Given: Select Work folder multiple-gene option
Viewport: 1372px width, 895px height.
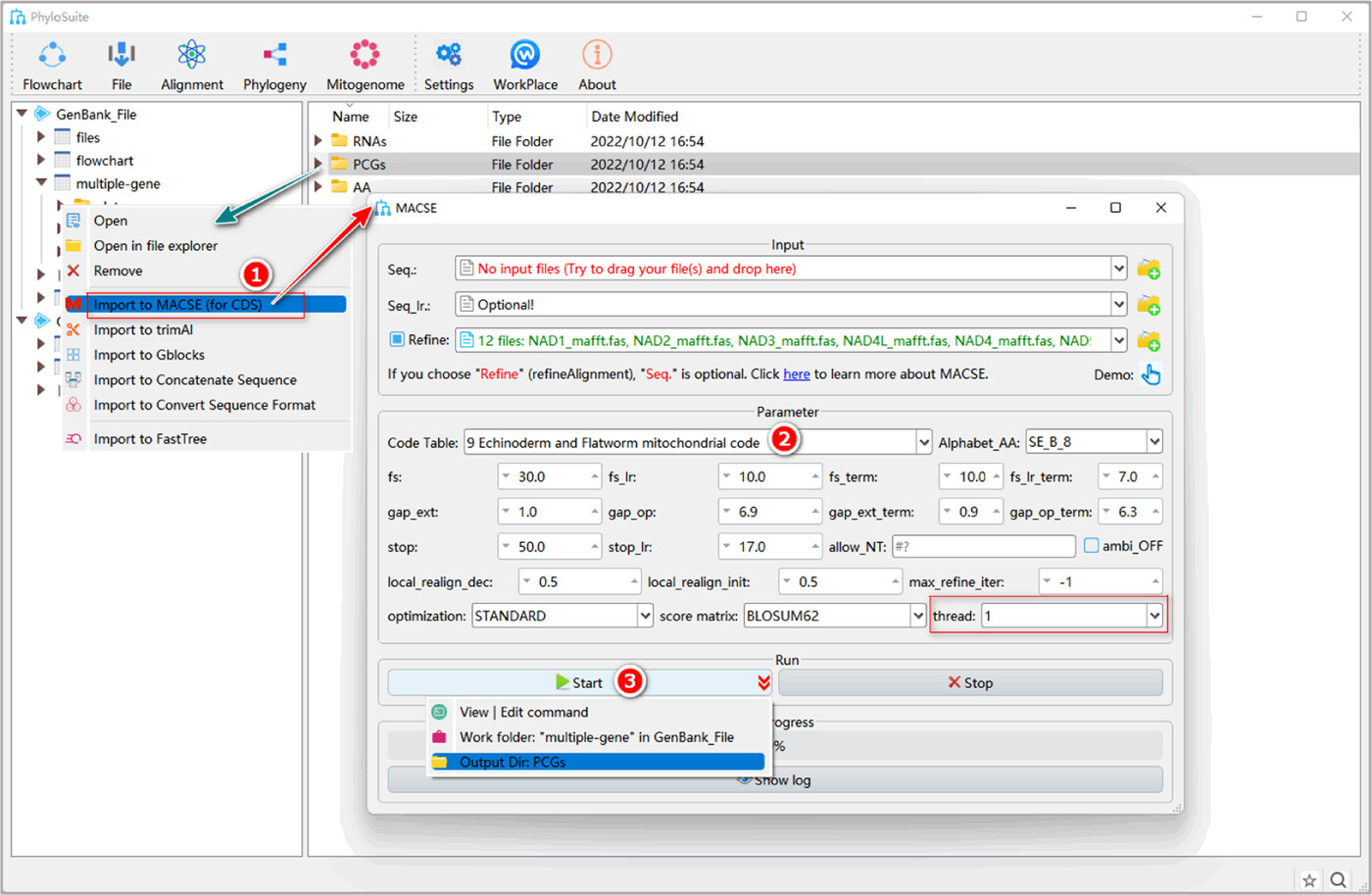Looking at the screenshot, I should click(x=599, y=737).
